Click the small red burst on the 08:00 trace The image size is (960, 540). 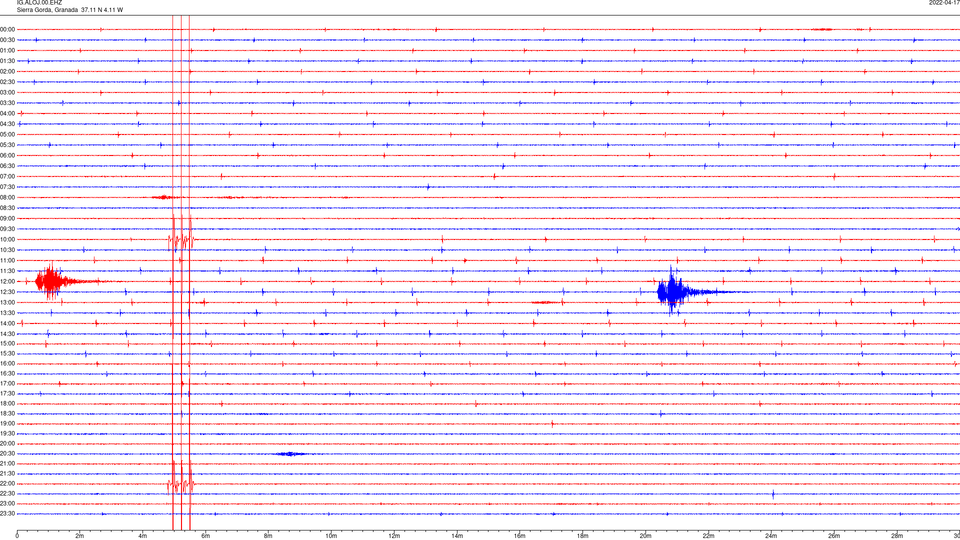tap(163, 197)
